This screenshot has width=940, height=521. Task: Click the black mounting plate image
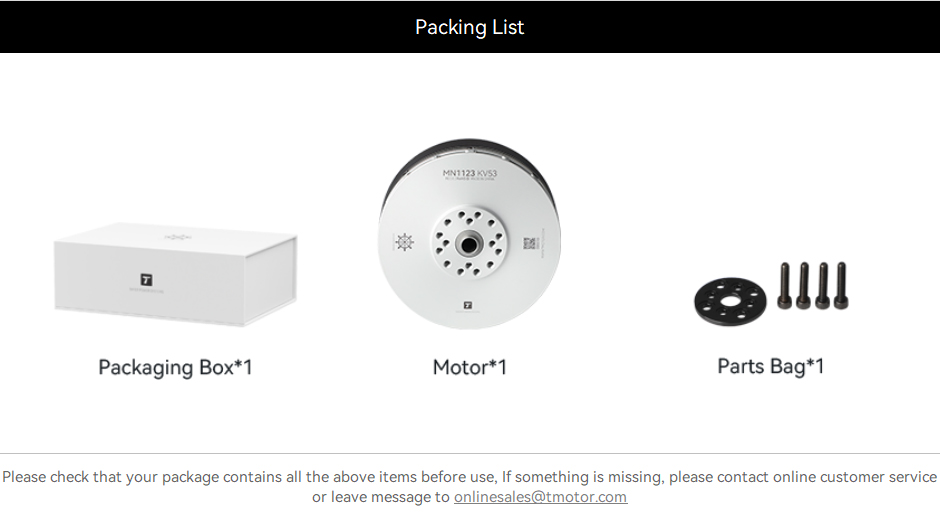click(730, 302)
